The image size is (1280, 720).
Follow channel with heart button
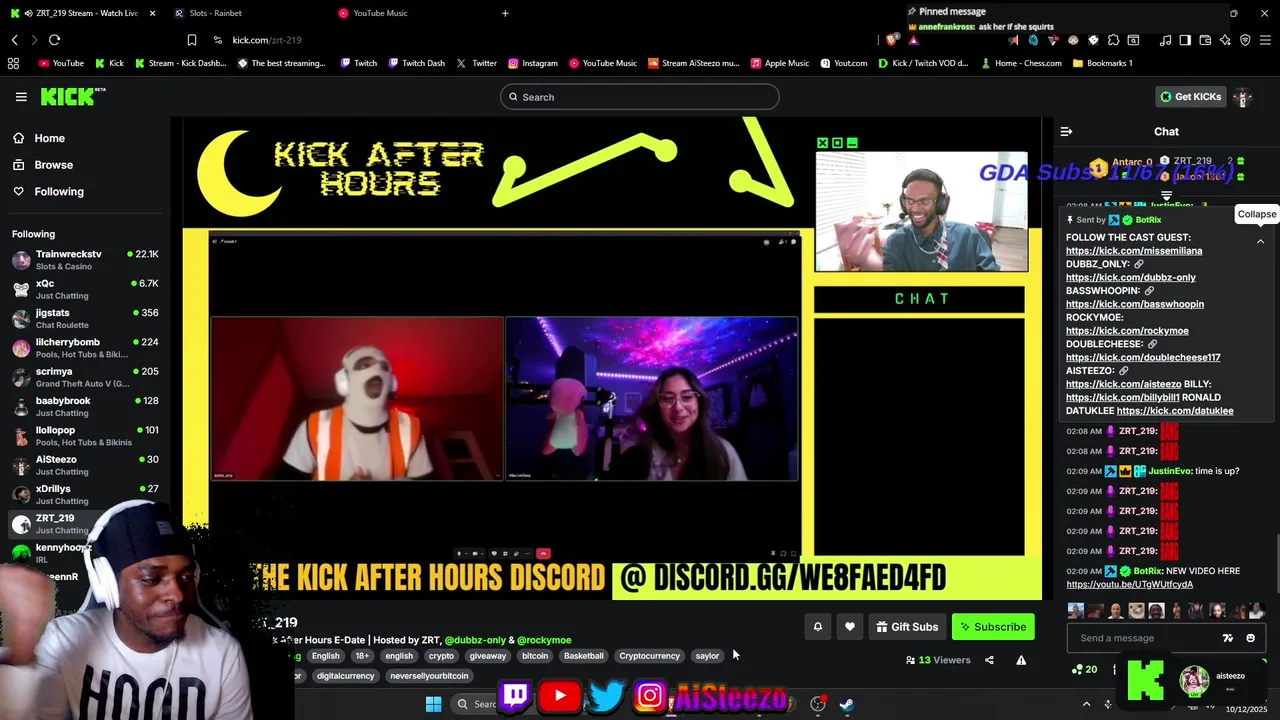(850, 627)
